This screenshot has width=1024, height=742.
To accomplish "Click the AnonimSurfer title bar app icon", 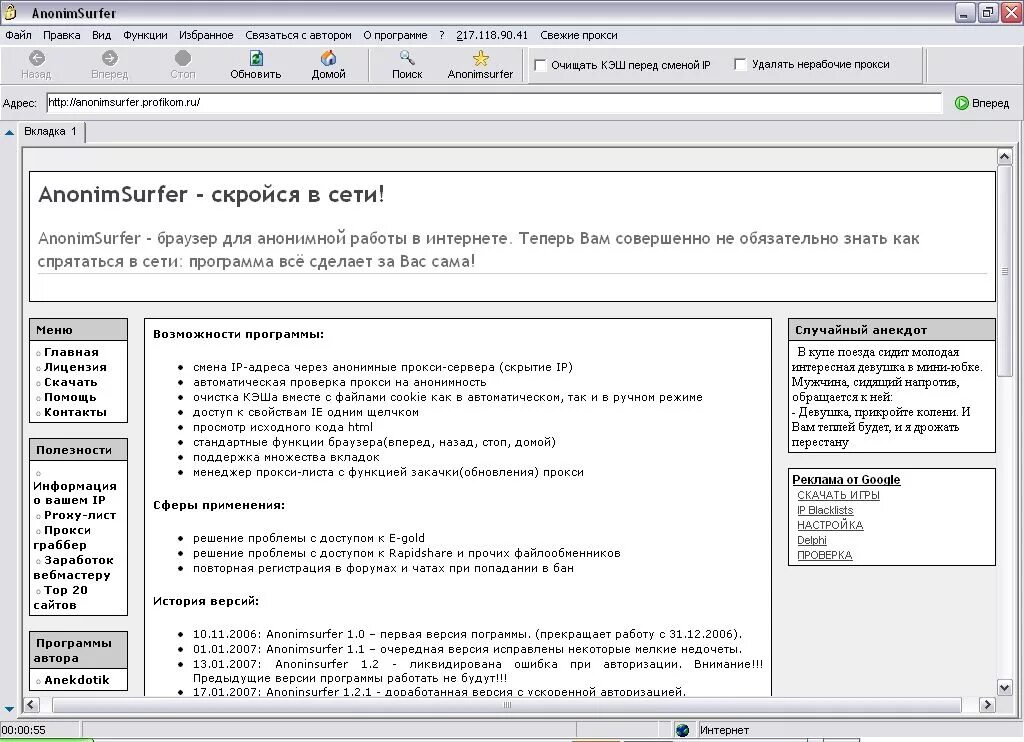I will [10, 12].
